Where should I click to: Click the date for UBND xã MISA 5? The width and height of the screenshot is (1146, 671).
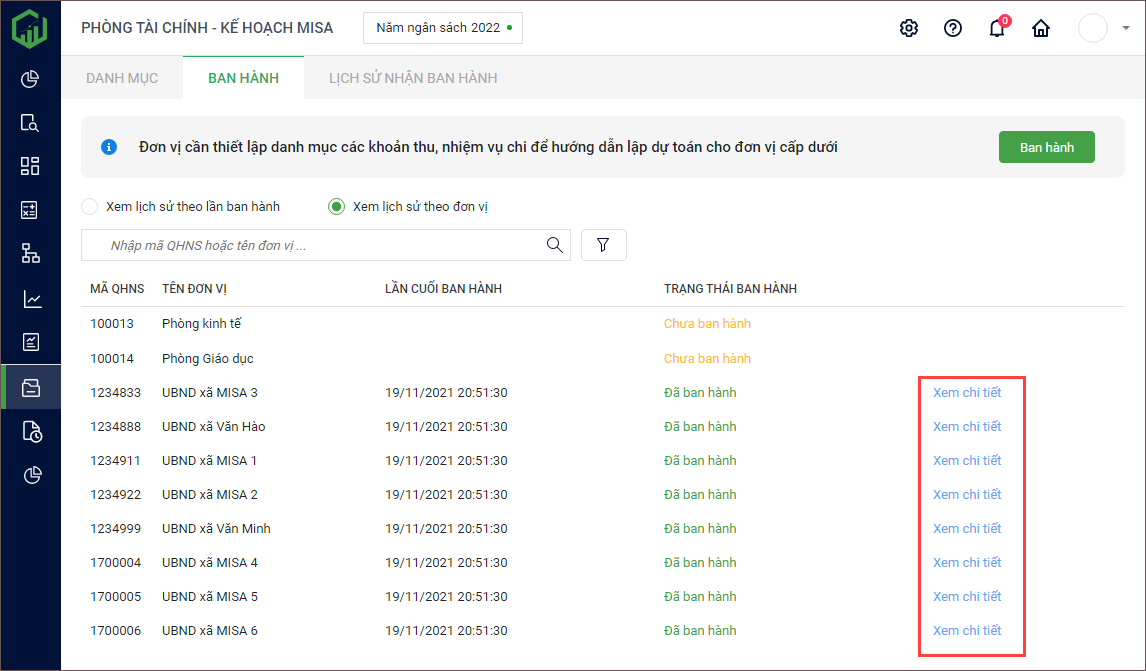pyautogui.click(x=446, y=596)
